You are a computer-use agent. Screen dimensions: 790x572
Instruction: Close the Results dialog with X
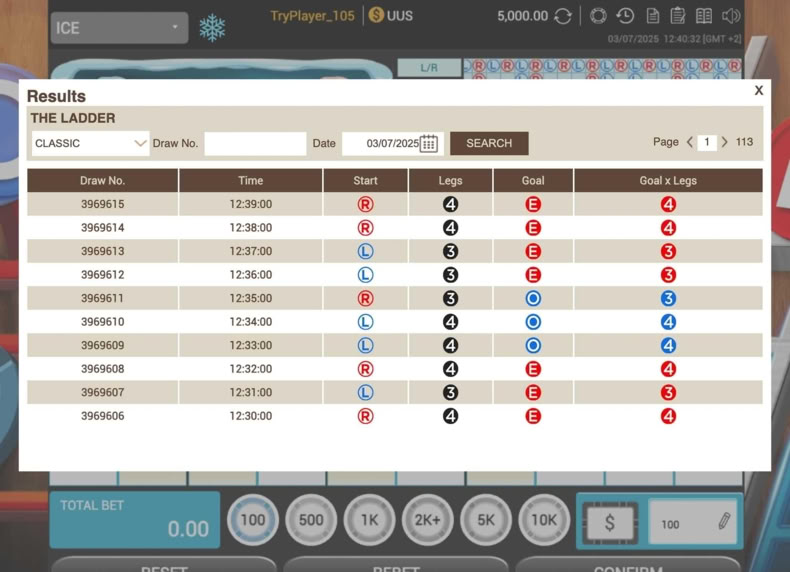(x=759, y=90)
